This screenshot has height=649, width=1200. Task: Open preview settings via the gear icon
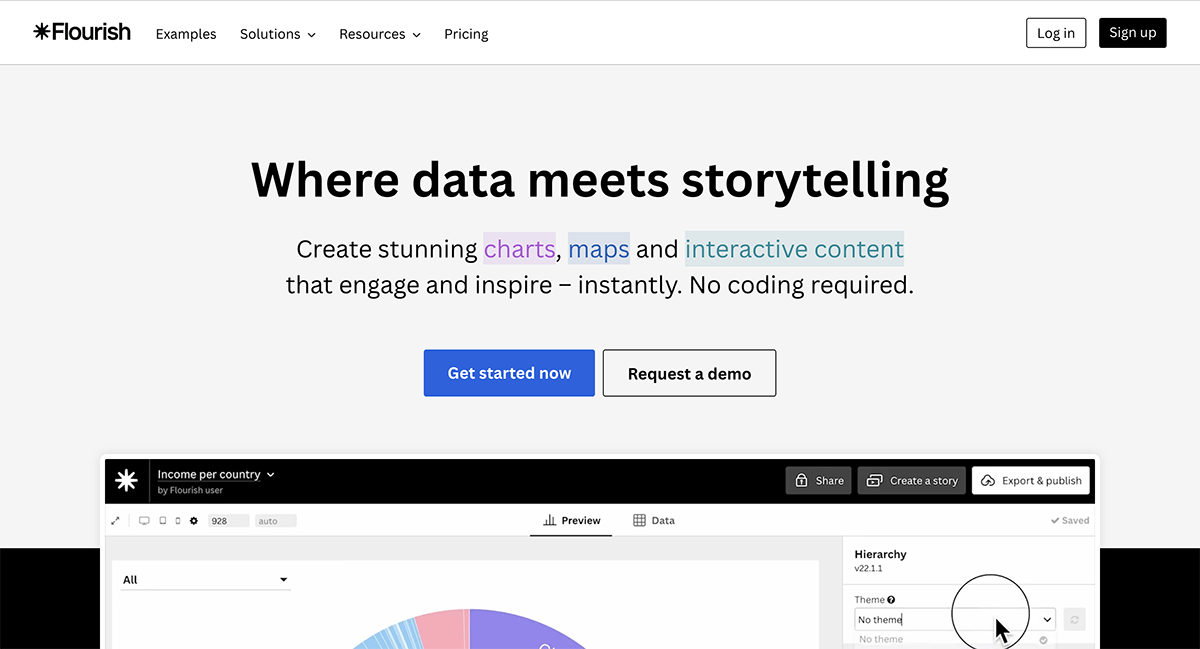pos(194,521)
